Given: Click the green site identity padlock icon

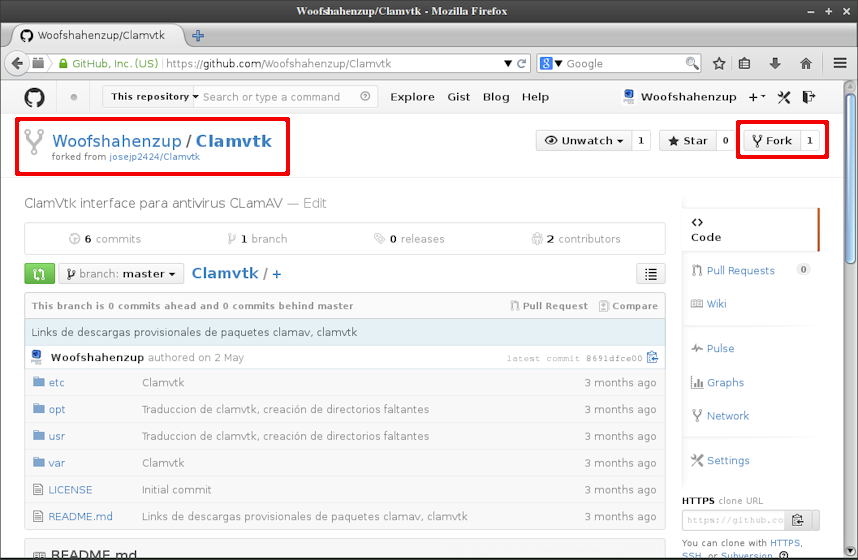Looking at the screenshot, I should [63, 63].
